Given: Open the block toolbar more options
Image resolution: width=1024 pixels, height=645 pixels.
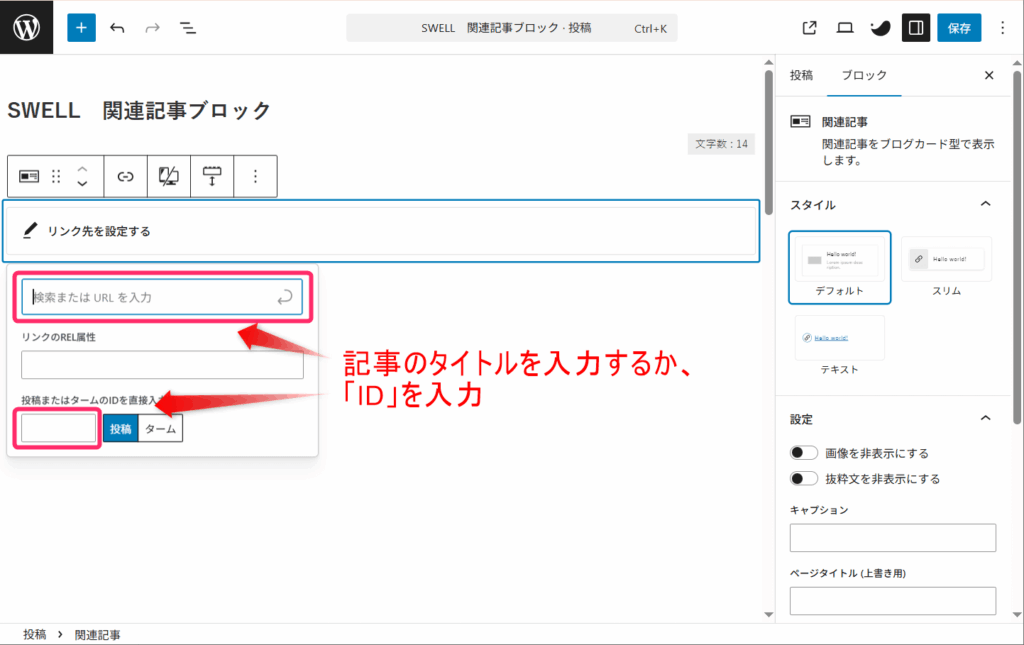Looking at the screenshot, I should 255,176.
